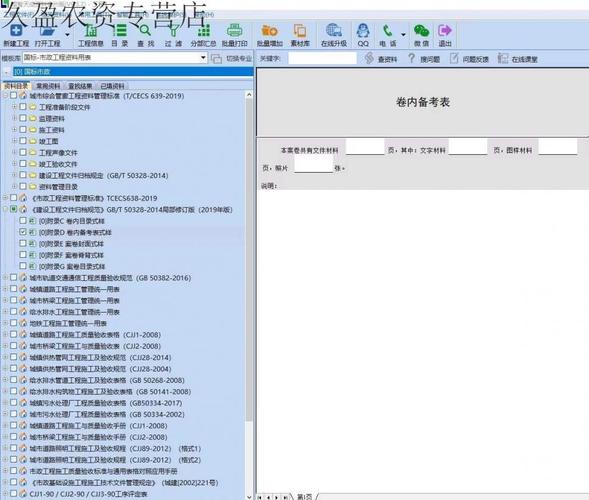Image resolution: width=589 pixels, height=500 pixels.
Task: Click the 问题反馈 feedback button
Action: pyautogui.click(x=469, y=59)
